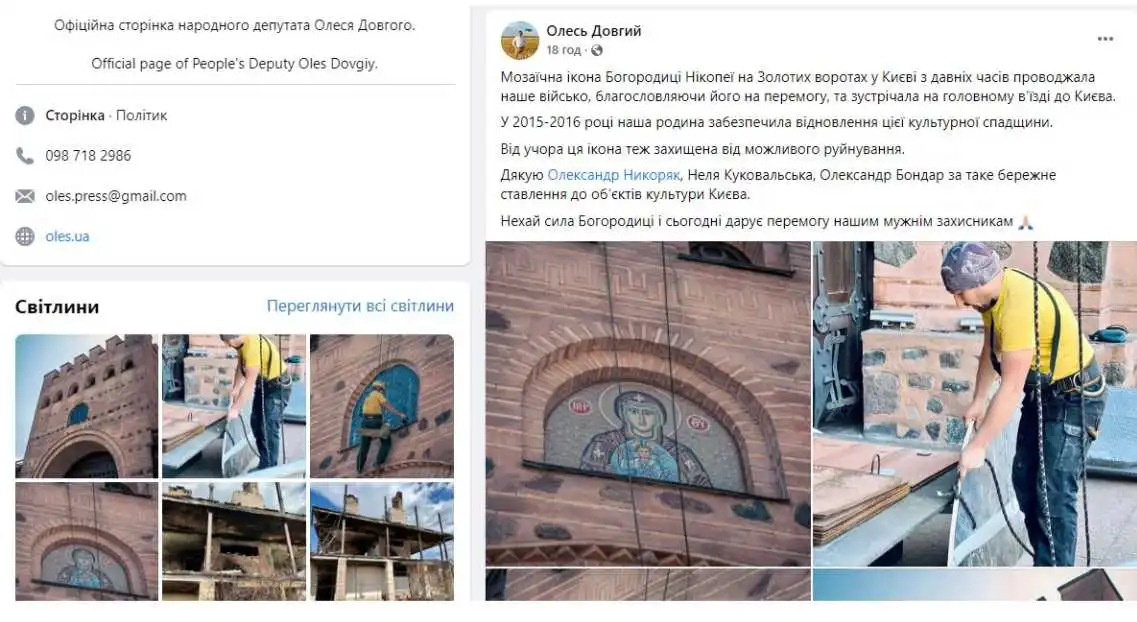Open the large photo of worker in yellow shirt
The height and width of the screenshot is (622, 1137).
pyautogui.click(x=975, y=404)
